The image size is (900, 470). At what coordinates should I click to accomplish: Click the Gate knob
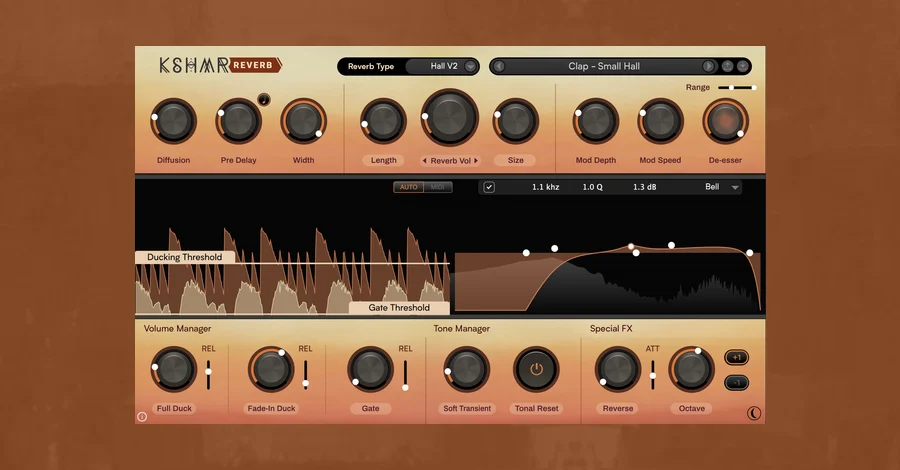[370, 370]
